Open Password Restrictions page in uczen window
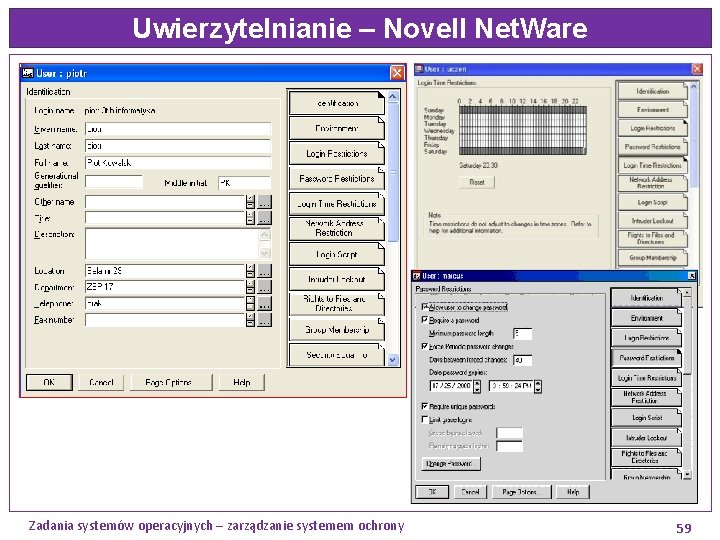 [652, 146]
